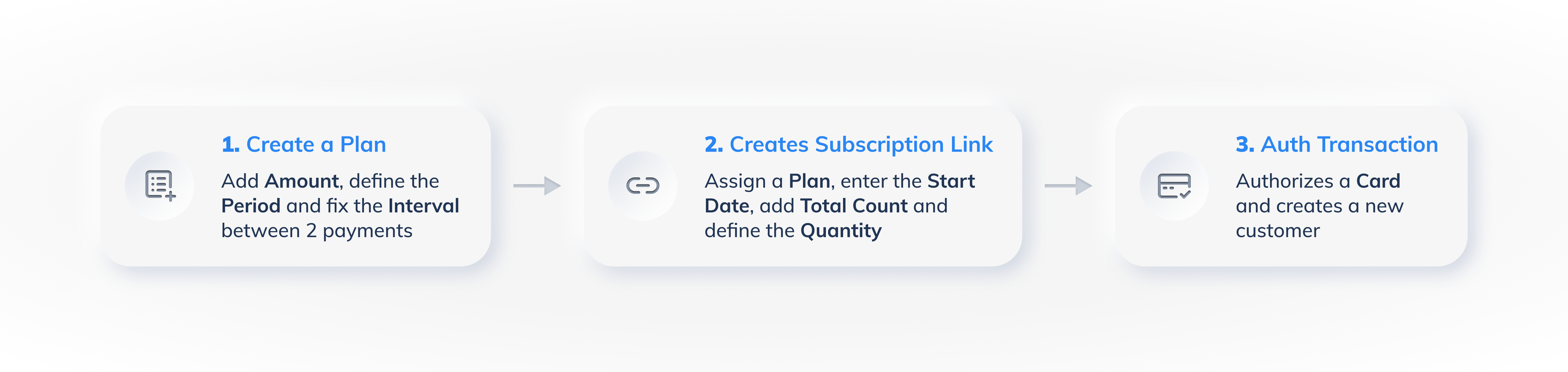Screen dimensions: 1568x372
Task: Click the create plan list-plus icon
Action: 160,186
